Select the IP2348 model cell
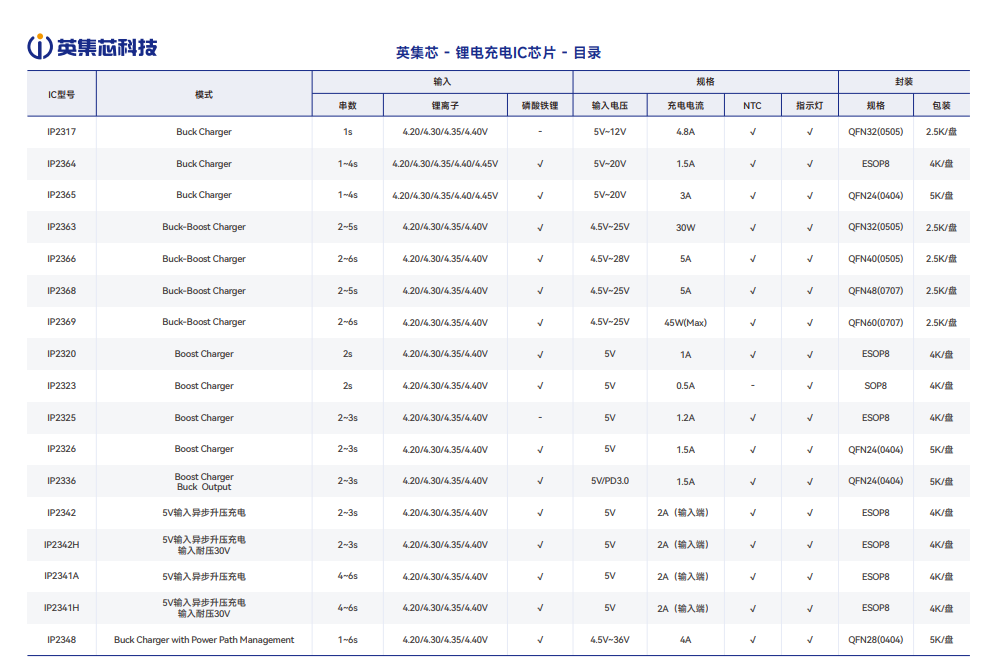This screenshot has height=672, width=999. pos(61,640)
